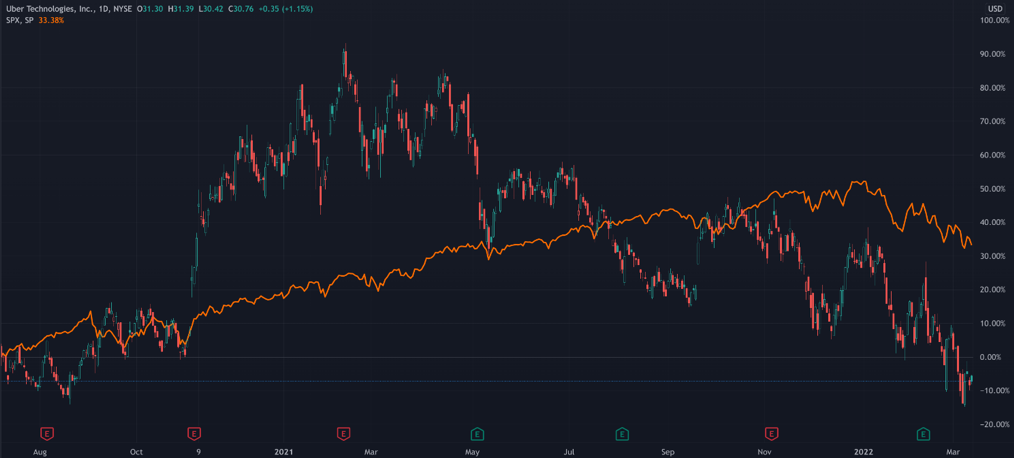Click the 2021 label on the time axis
1014x458 pixels.
pos(283,452)
